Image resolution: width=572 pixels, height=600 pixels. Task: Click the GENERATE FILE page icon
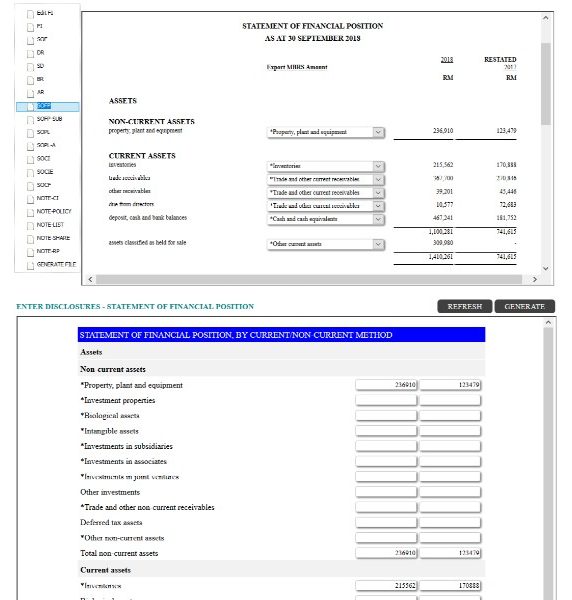[x=30, y=266]
